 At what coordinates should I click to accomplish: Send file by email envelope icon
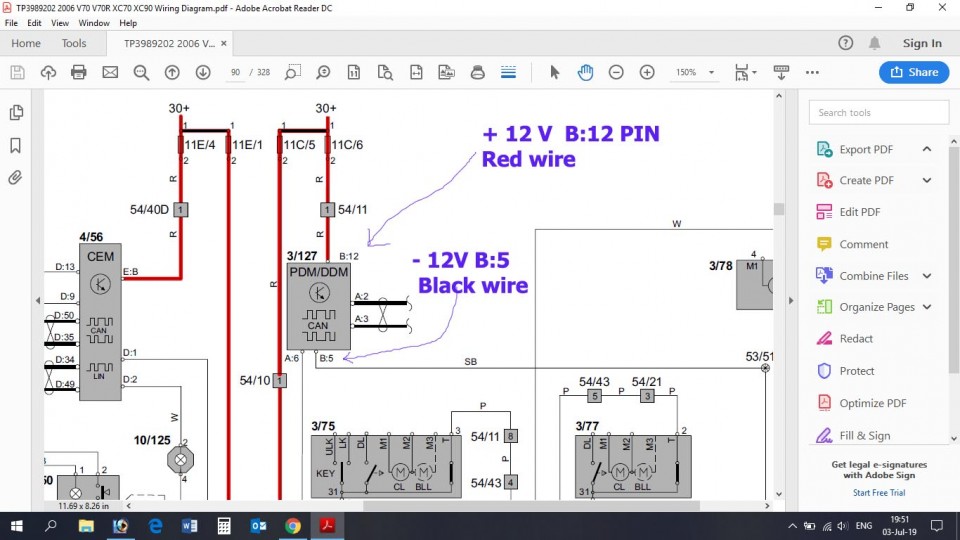coord(110,72)
